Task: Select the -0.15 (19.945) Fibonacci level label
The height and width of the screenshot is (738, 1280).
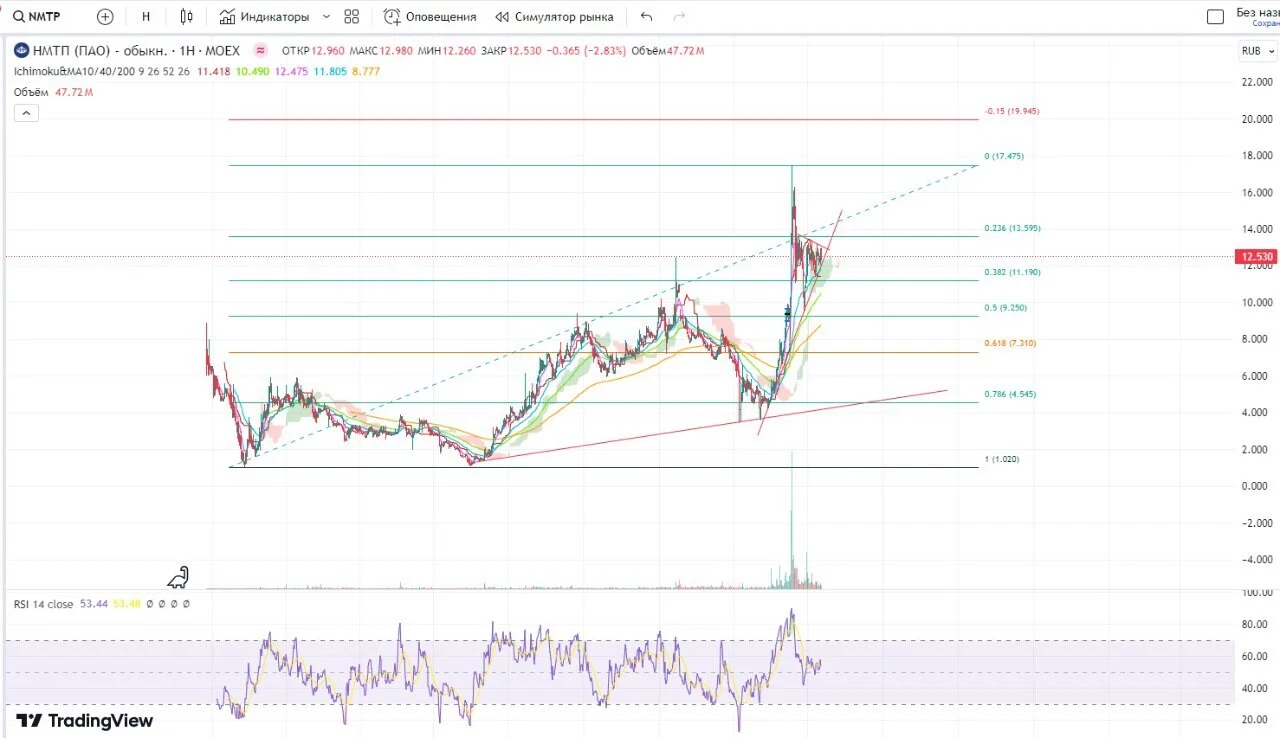Action: click(x=1012, y=111)
